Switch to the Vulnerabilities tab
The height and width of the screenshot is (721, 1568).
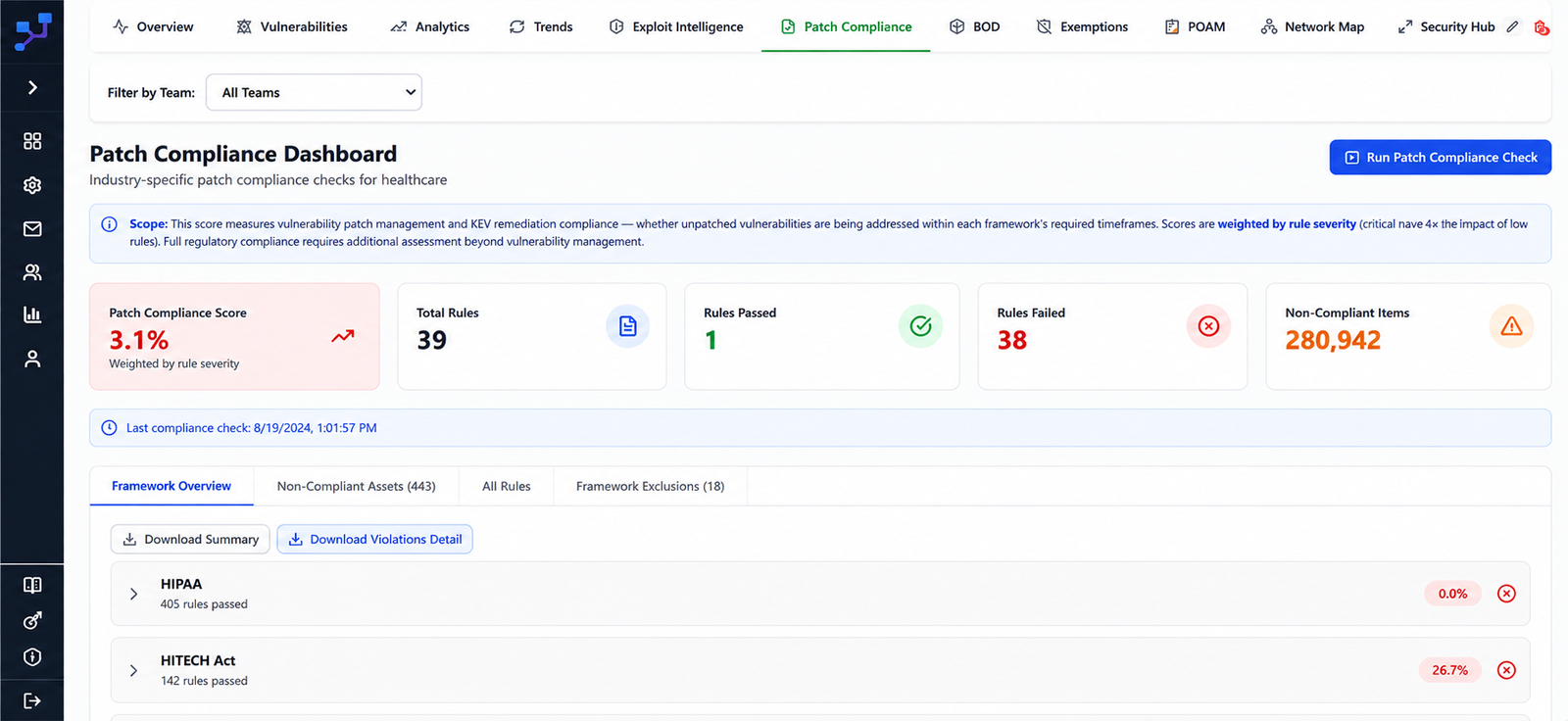(x=292, y=26)
